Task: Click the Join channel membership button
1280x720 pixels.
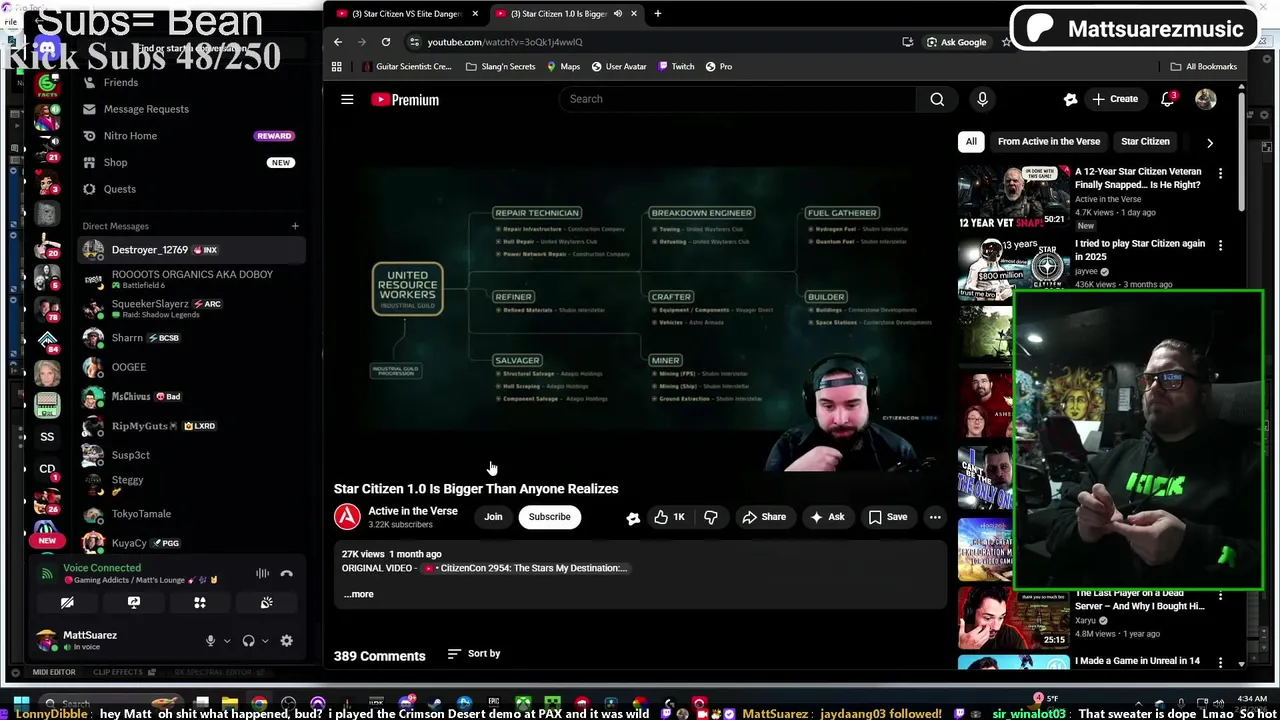Action: coord(493,517)
